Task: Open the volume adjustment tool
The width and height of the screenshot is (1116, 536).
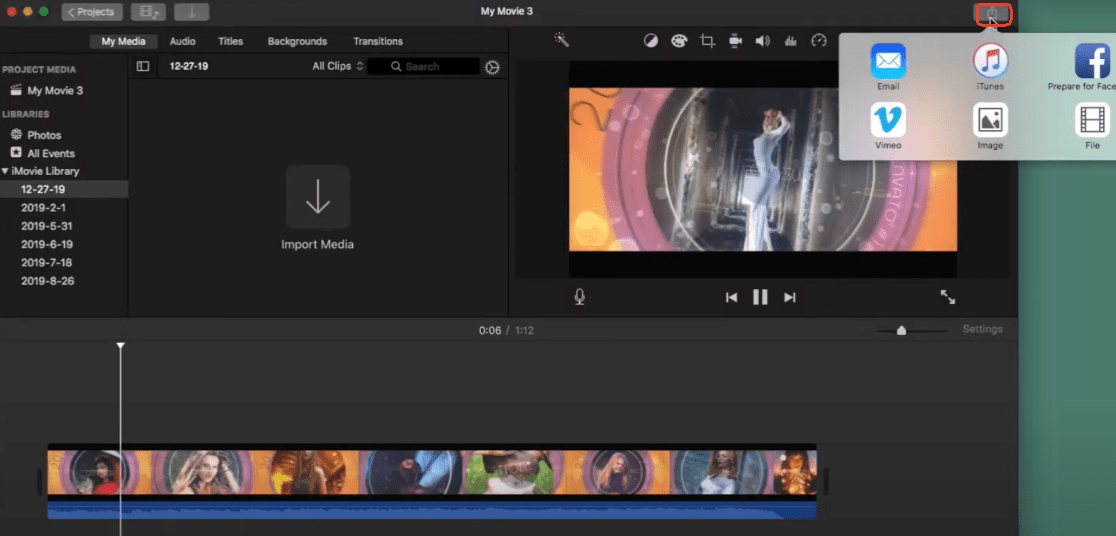Action: point(763,41)
